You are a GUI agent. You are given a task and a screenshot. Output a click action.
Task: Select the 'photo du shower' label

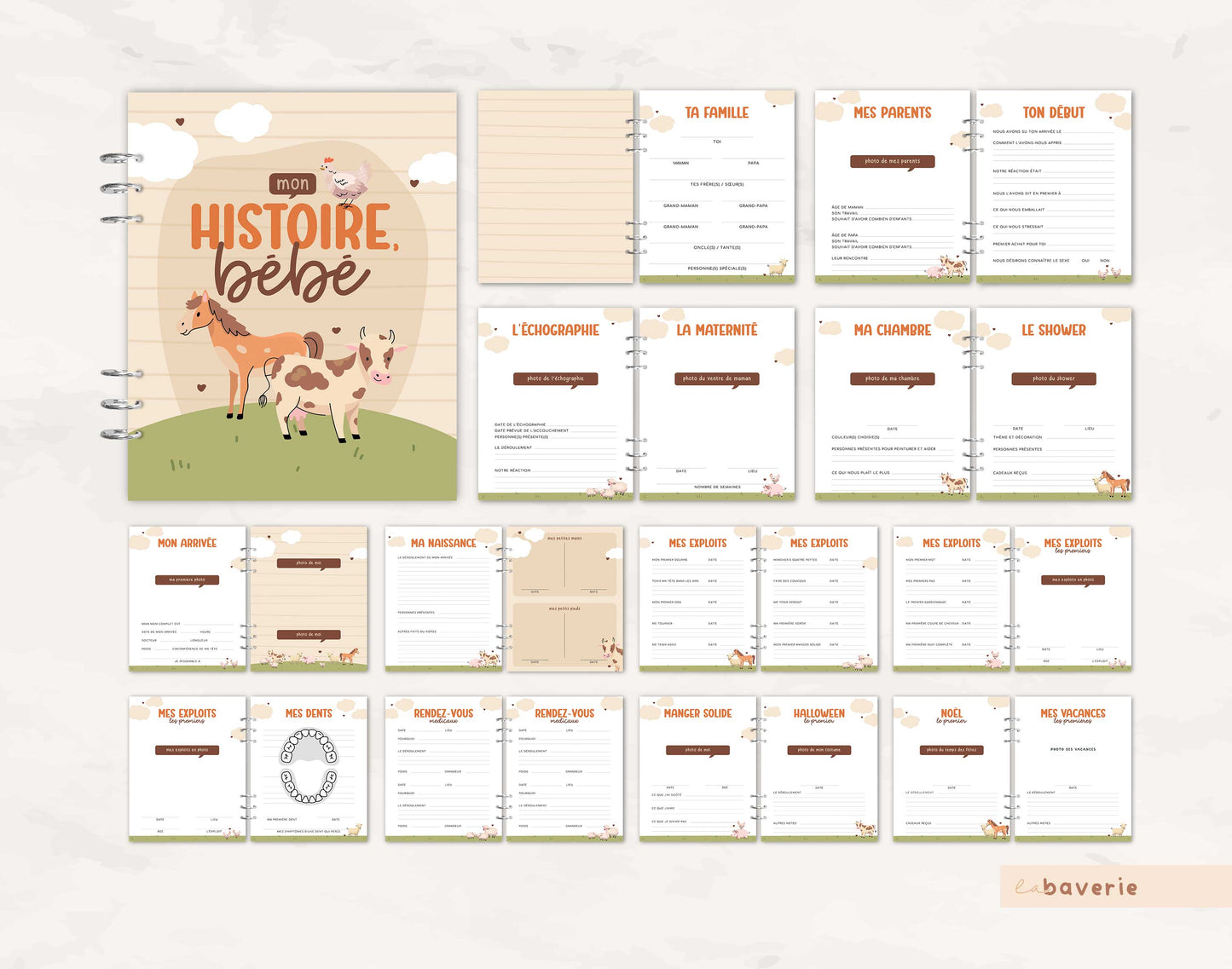(1053, 378)
